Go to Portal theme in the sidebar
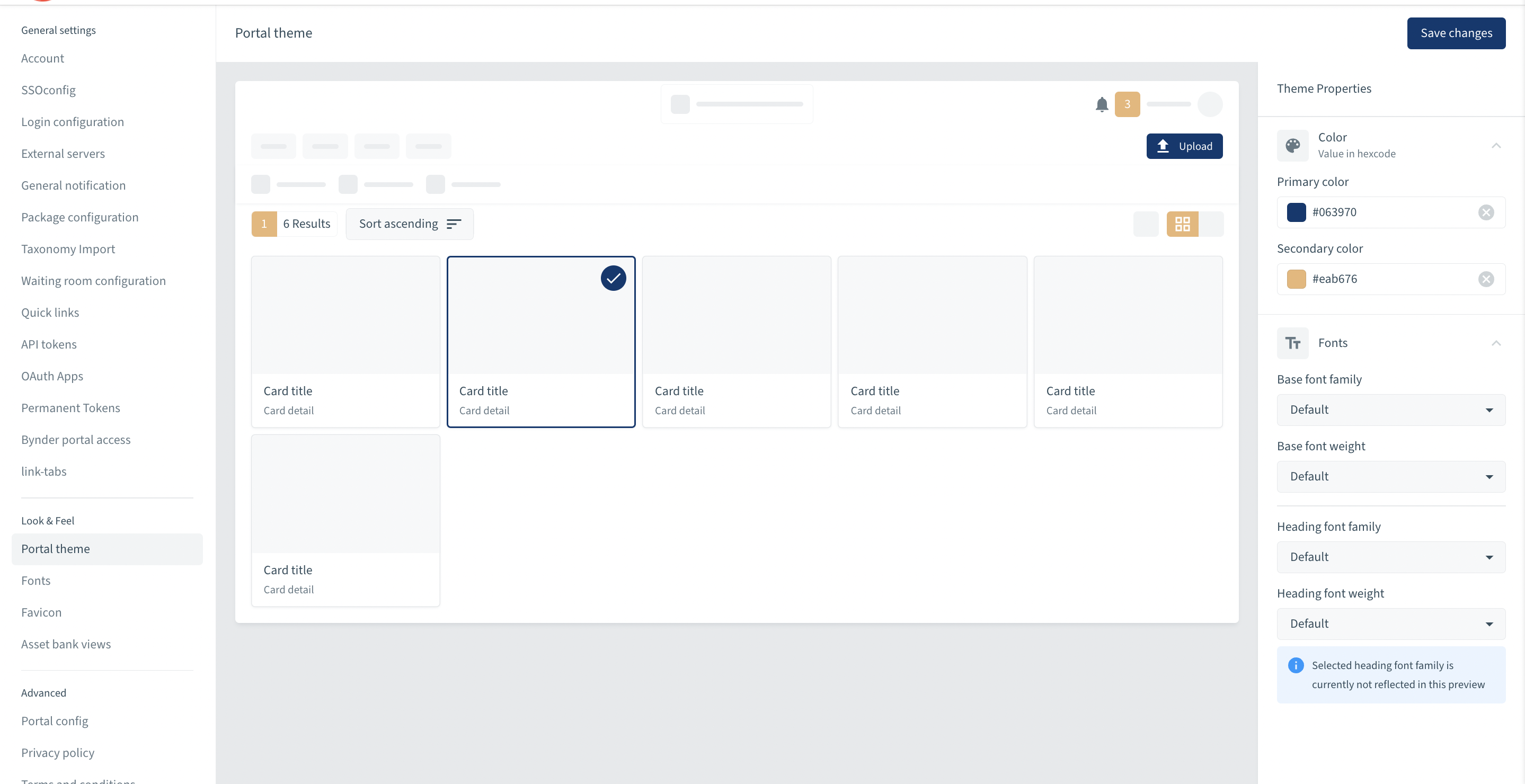Screen dimensions: 1525x784 [55, 548]
